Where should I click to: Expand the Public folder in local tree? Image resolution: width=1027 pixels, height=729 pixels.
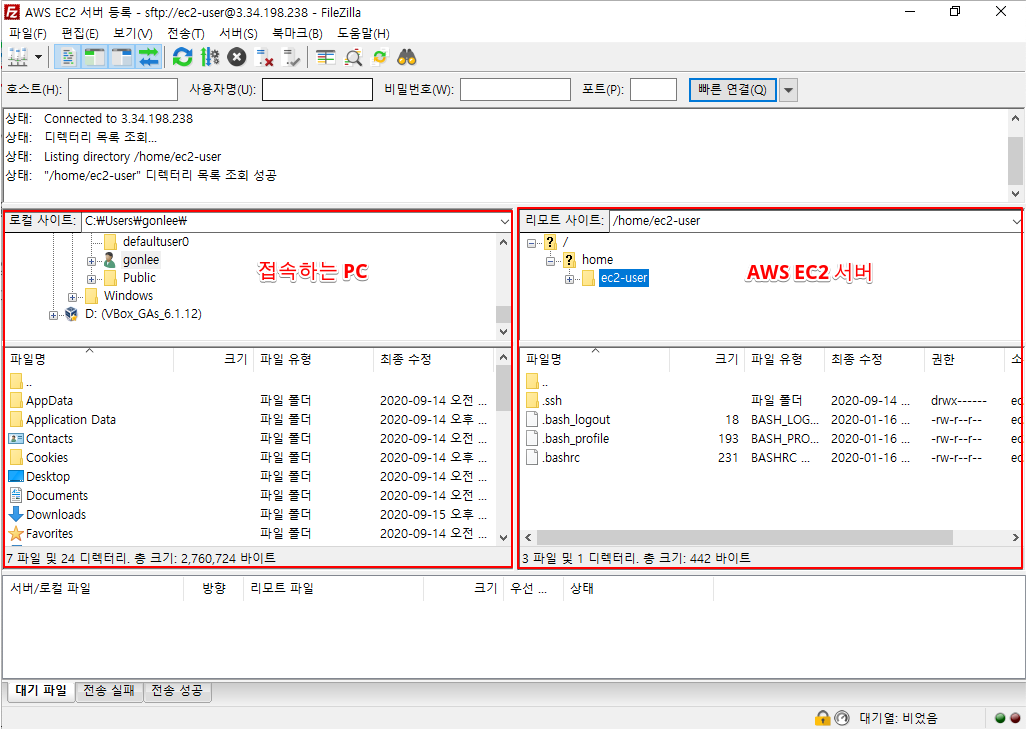click(91, 279)
